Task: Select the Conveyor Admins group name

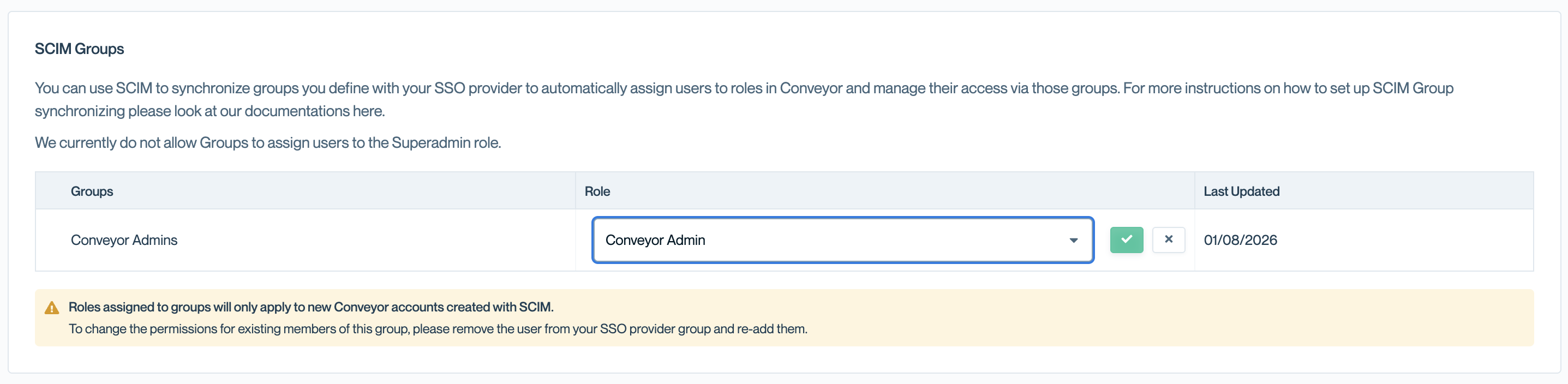Action: [x=124, y=241]
